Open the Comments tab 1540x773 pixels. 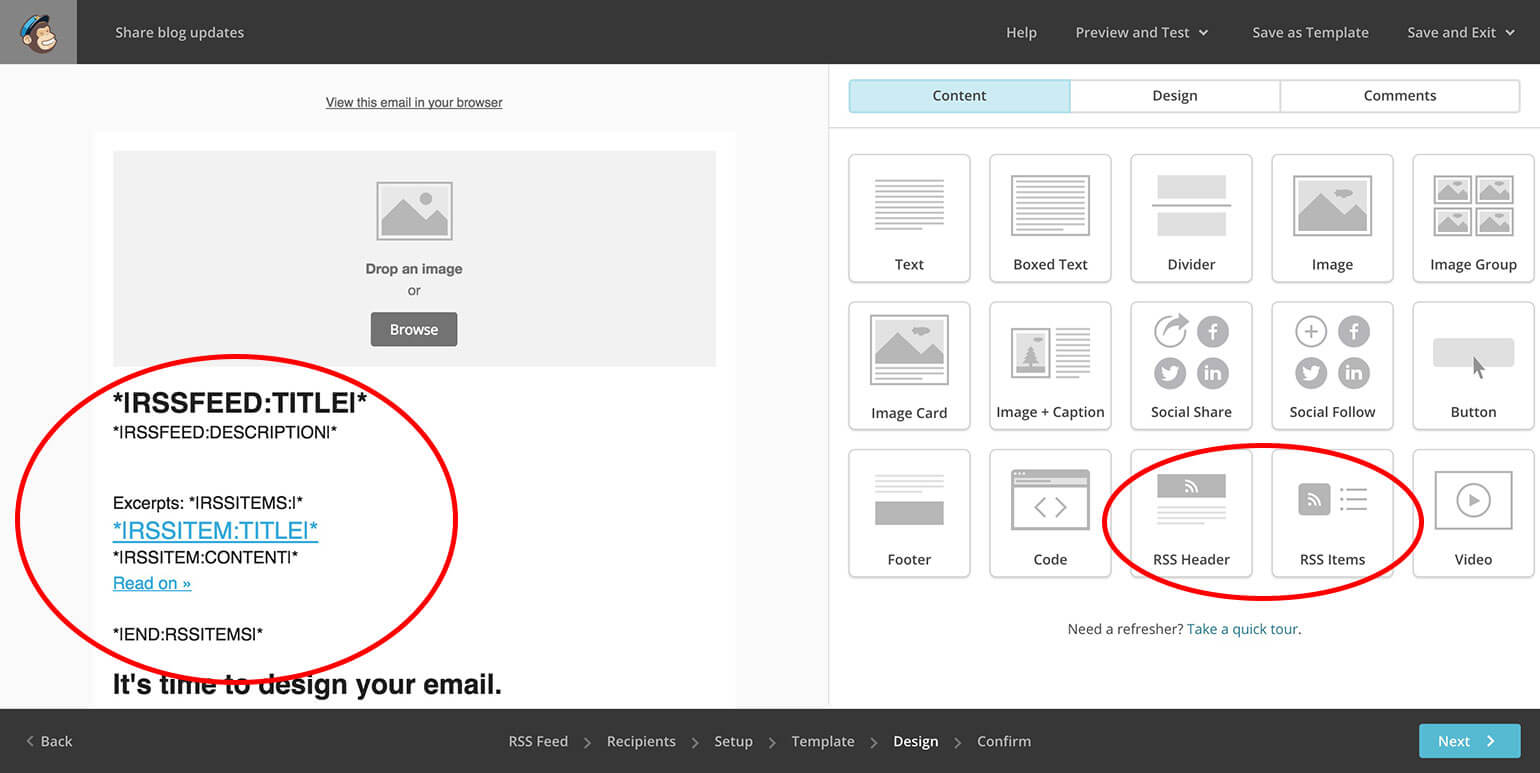tap(1399, 96)
